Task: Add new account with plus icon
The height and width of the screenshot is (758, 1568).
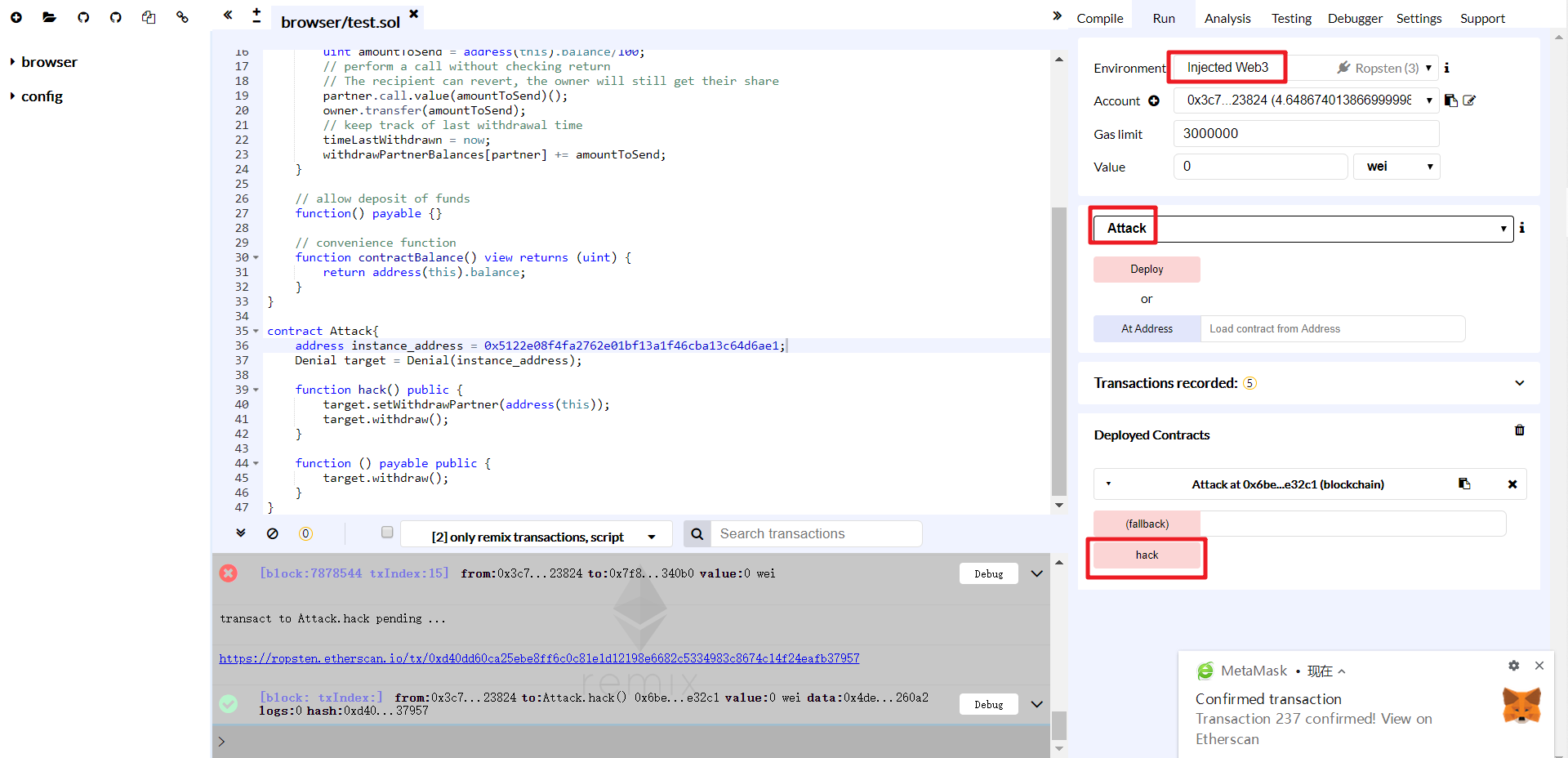Action: pos(1154,101)
